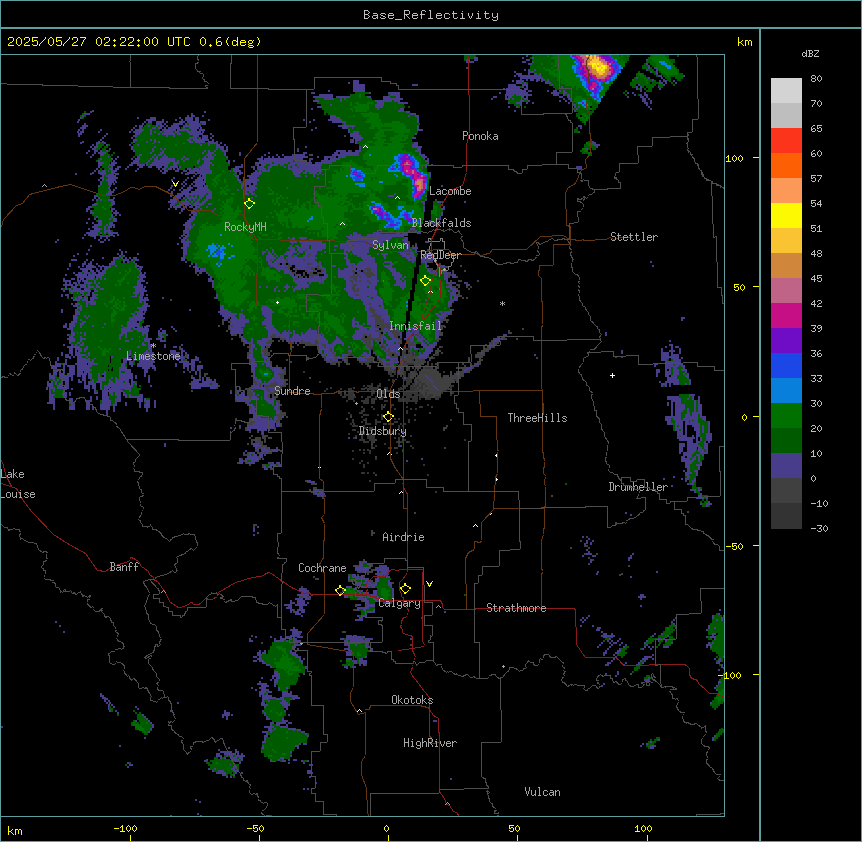Click the Lake Louise label
Image resolution: width=862 pixels, height=842 pixels.
coord(18,484)
